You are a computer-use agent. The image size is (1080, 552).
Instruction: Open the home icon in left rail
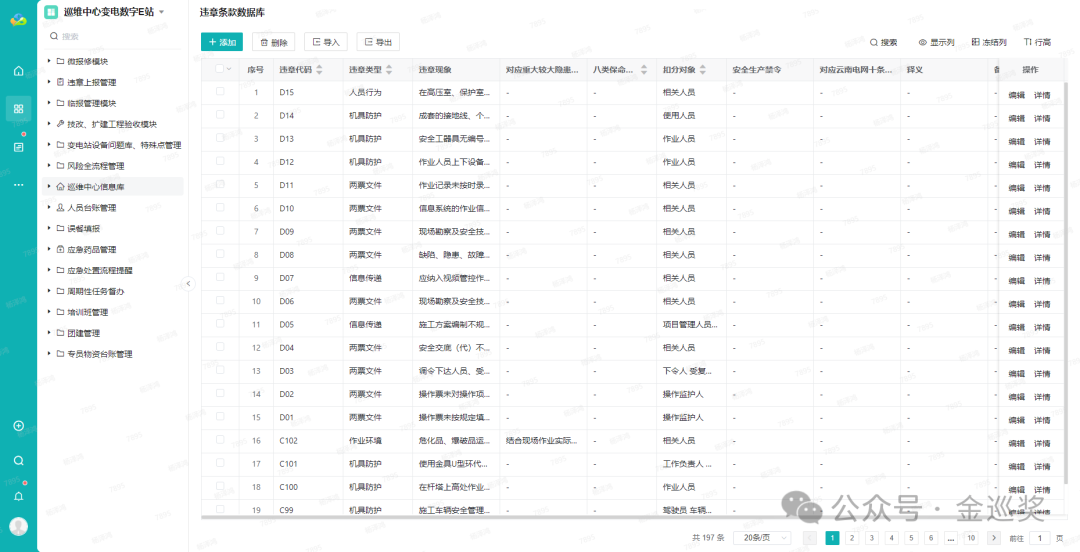(19, 71)
